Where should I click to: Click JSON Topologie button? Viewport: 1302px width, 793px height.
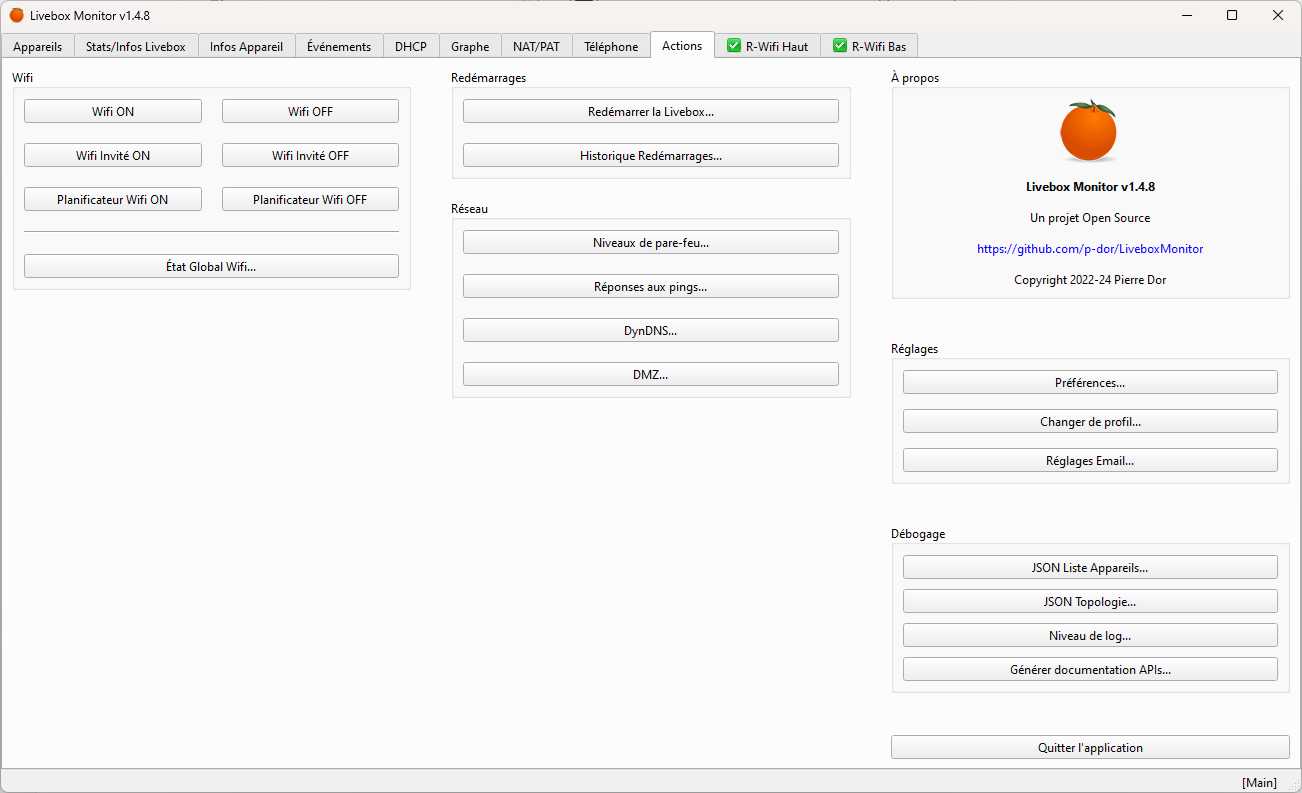1090,601
